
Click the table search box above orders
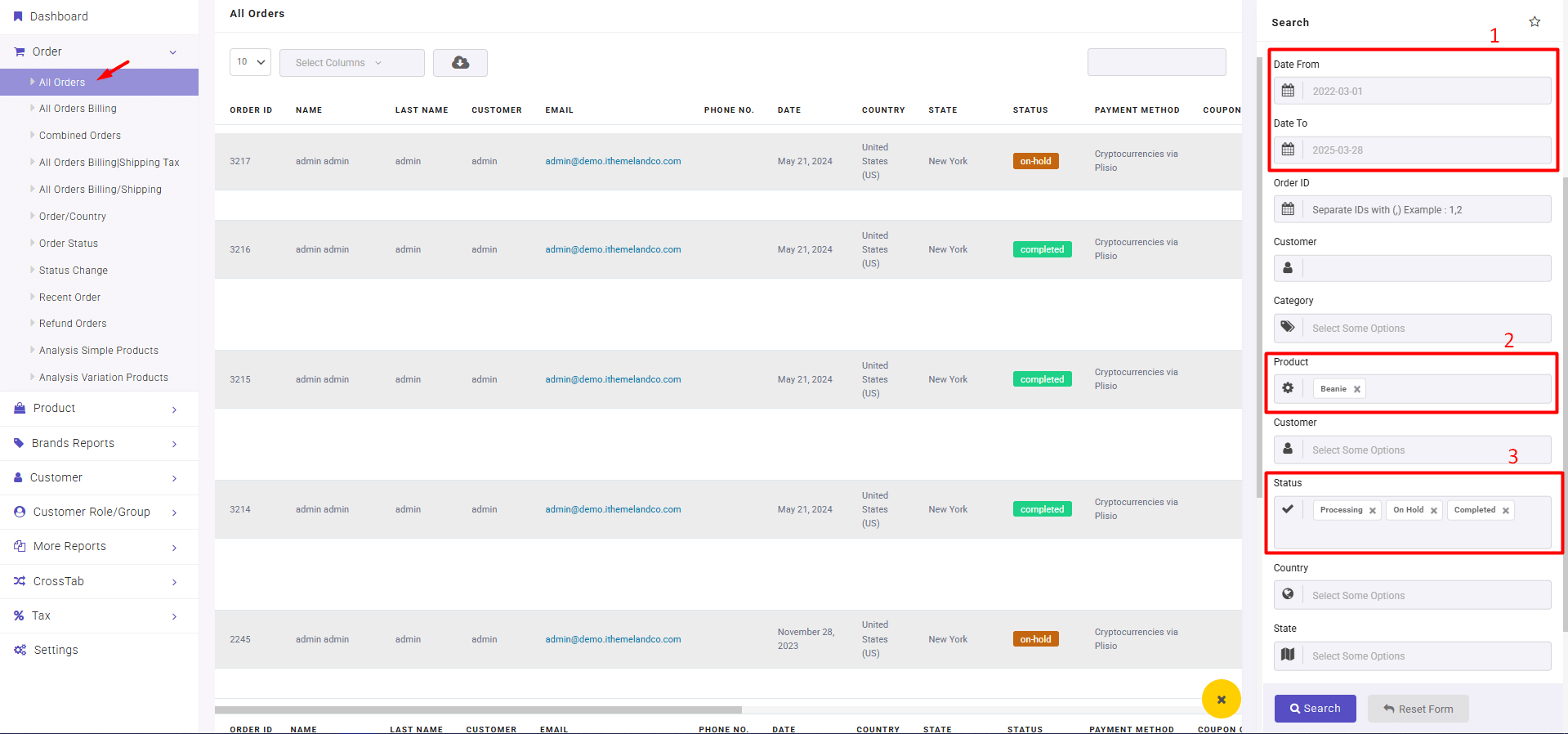[x=1156, y=62]
